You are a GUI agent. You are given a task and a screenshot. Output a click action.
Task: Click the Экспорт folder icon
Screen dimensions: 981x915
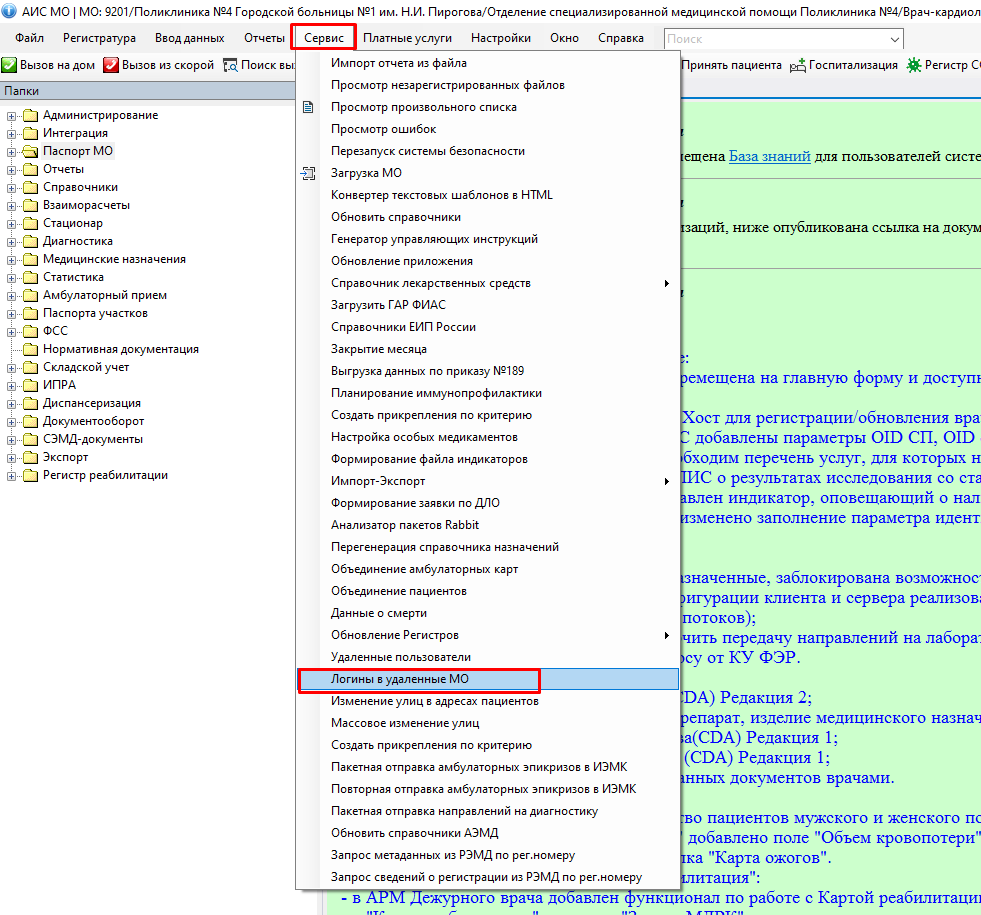tap(31, 457)
